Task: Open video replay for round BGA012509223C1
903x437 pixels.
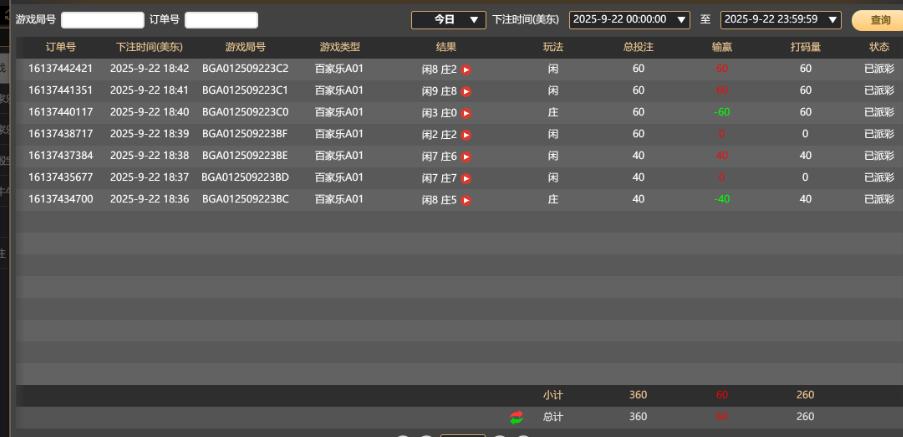Action: pyautogui.click(x=466, y=91)
